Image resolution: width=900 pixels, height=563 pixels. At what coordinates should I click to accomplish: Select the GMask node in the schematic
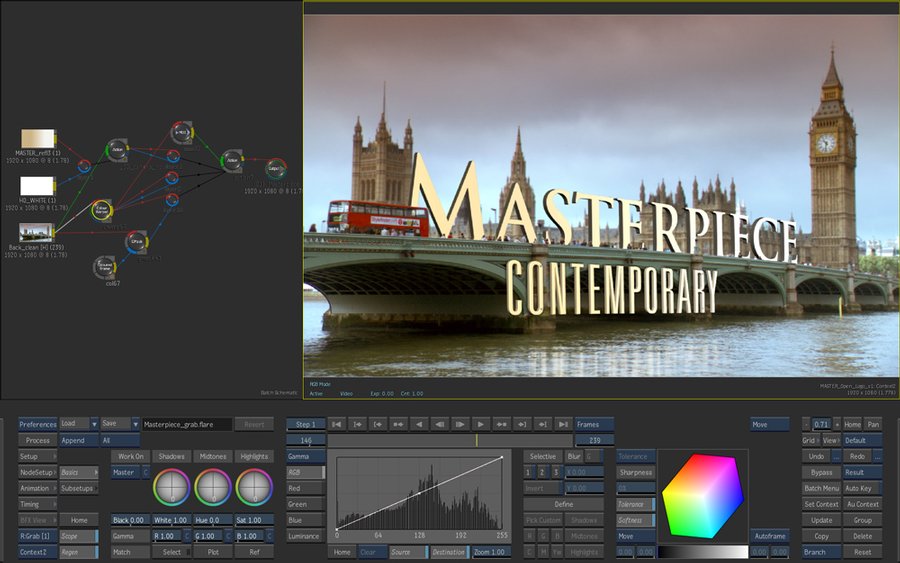[136, 242]
